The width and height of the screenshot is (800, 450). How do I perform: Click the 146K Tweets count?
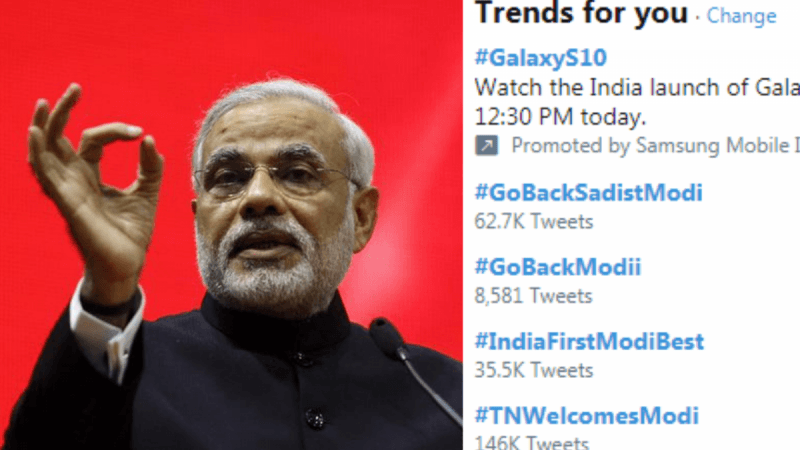(x=531, y=442)
